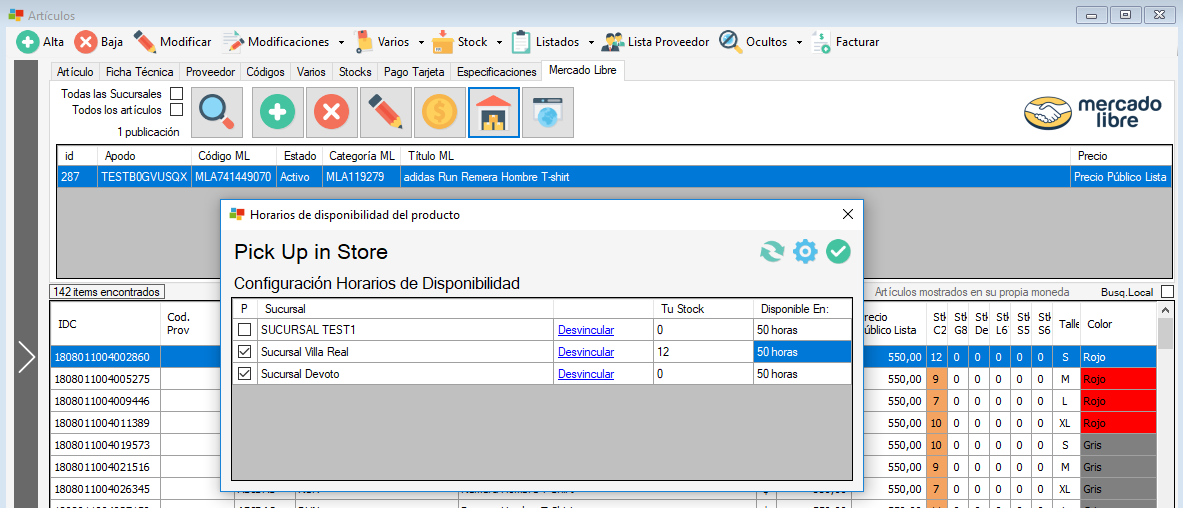Select the Mercado Libre tab
Viewport: 1183px width, 508px height.
582,70
